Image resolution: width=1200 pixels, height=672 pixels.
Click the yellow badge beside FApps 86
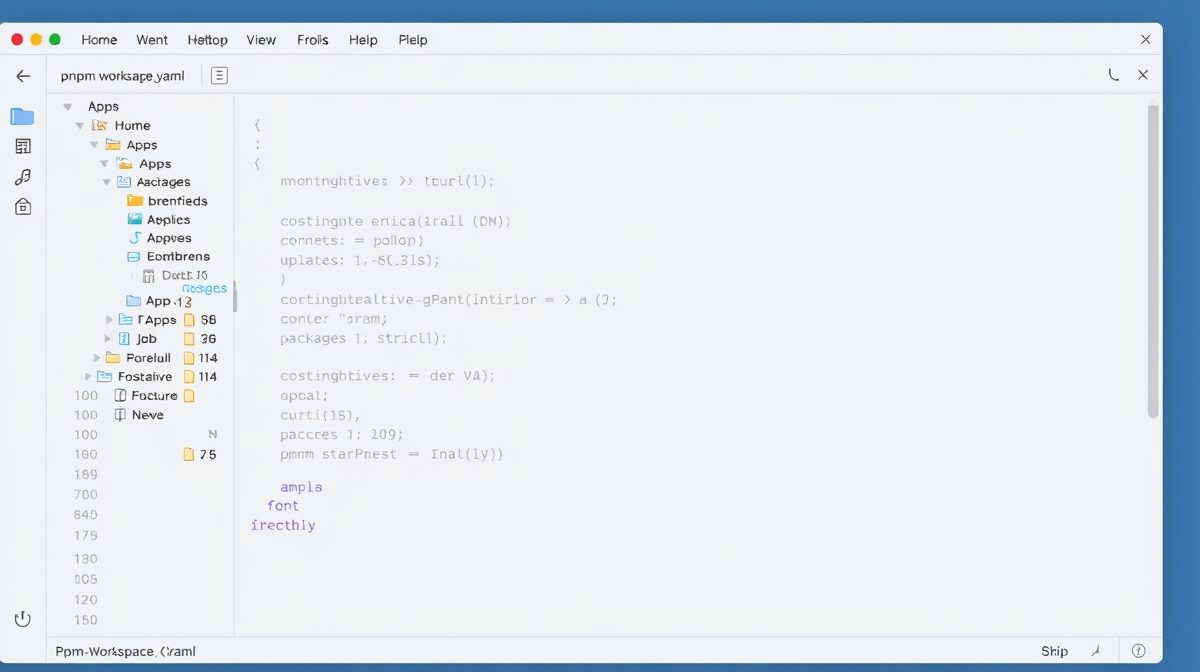pyautogui.click(x=189, y=320)
